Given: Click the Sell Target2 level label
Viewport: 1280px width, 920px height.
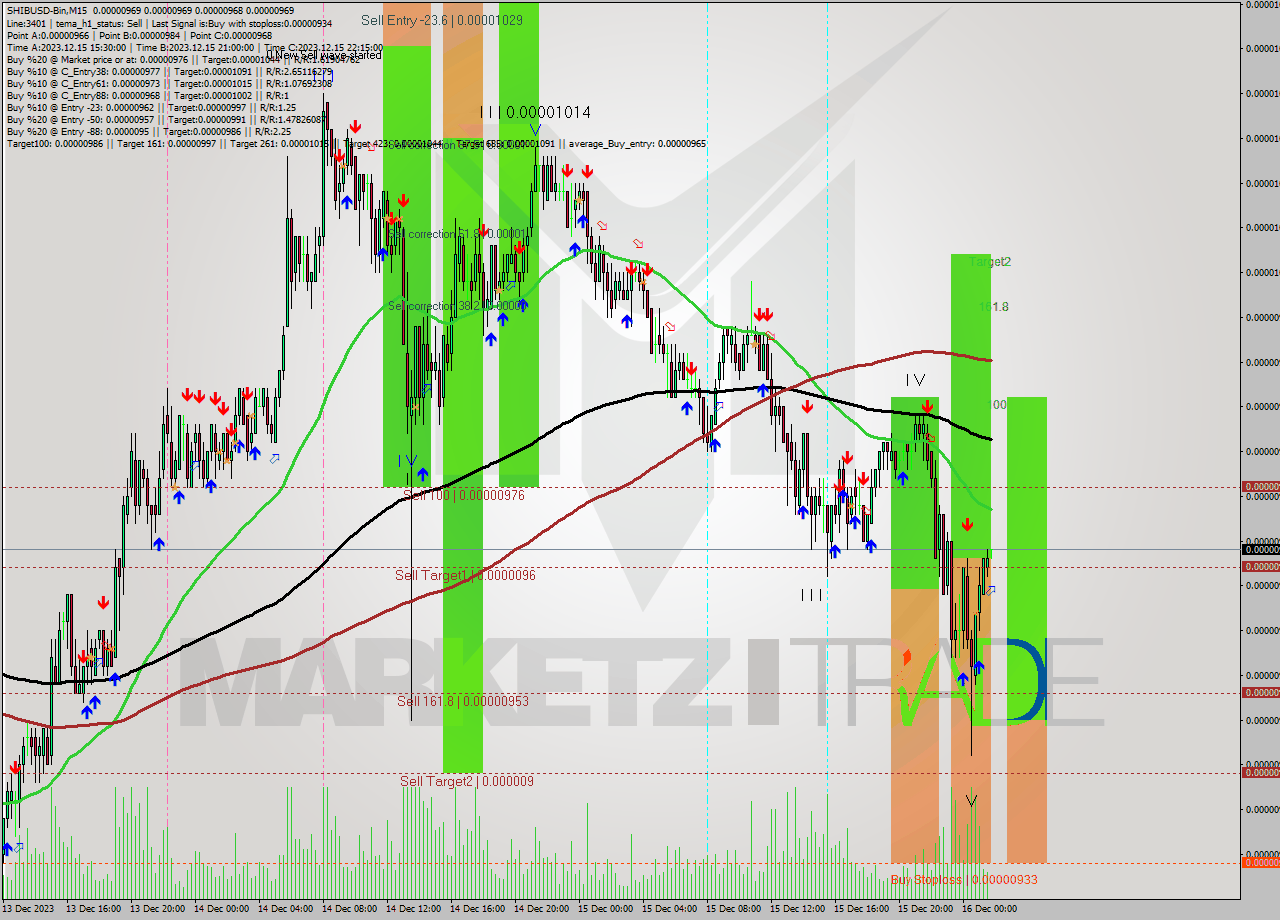Looking at the screenshot, I should (467, 781).
